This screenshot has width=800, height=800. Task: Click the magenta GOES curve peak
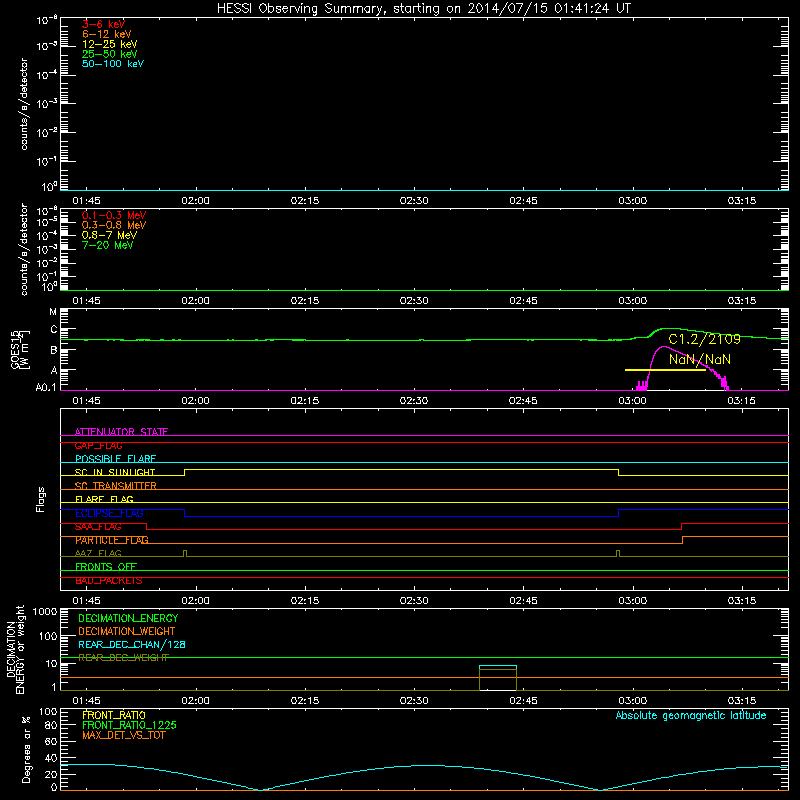(663, 347)
